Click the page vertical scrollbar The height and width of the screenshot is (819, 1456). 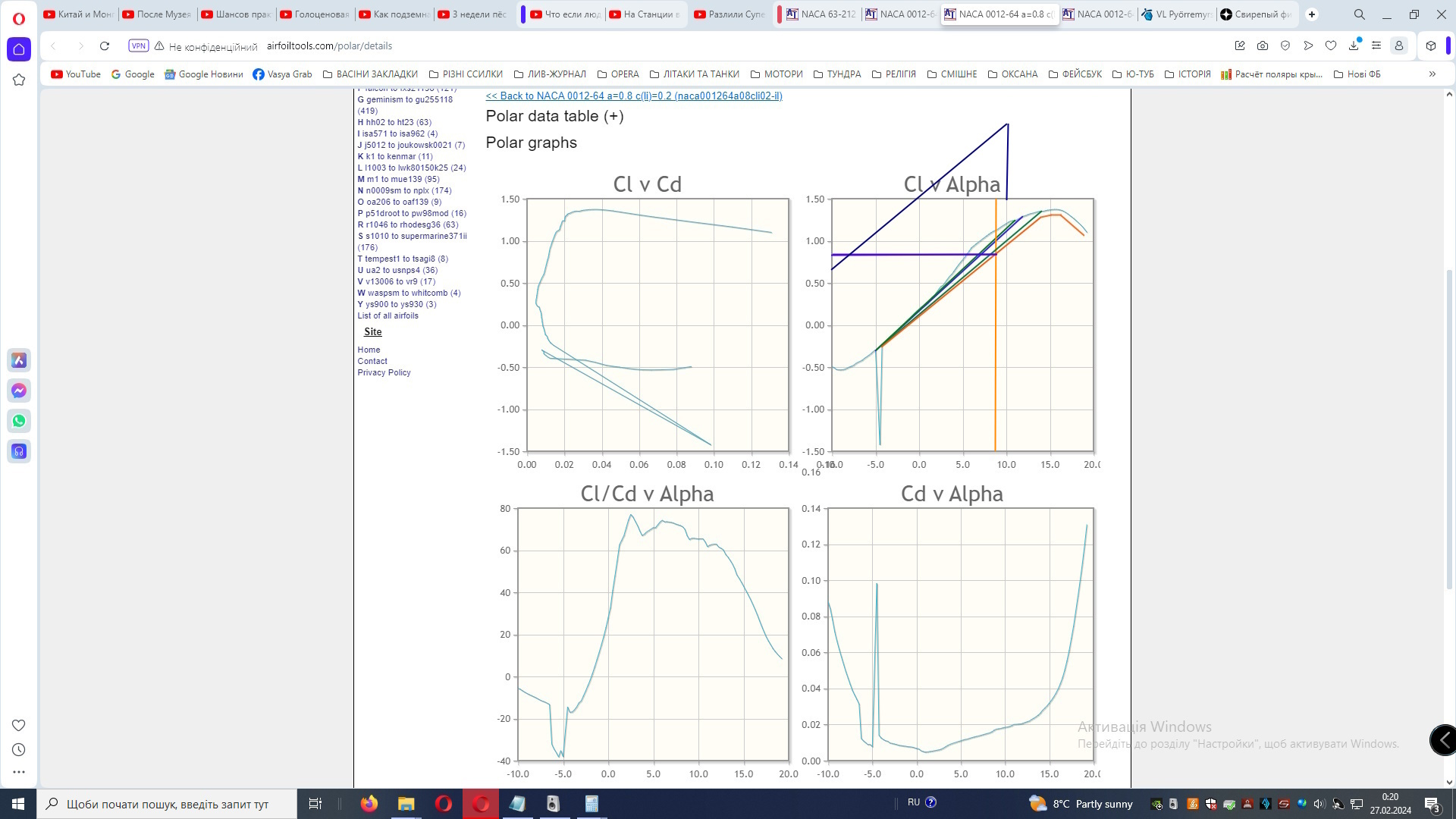1449,425
